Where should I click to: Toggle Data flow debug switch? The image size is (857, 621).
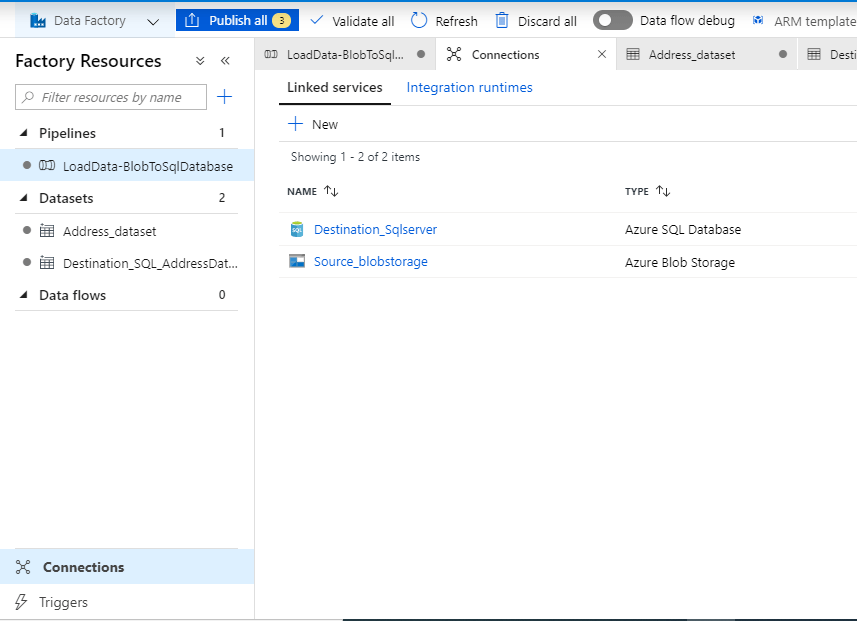click(613, 20)
